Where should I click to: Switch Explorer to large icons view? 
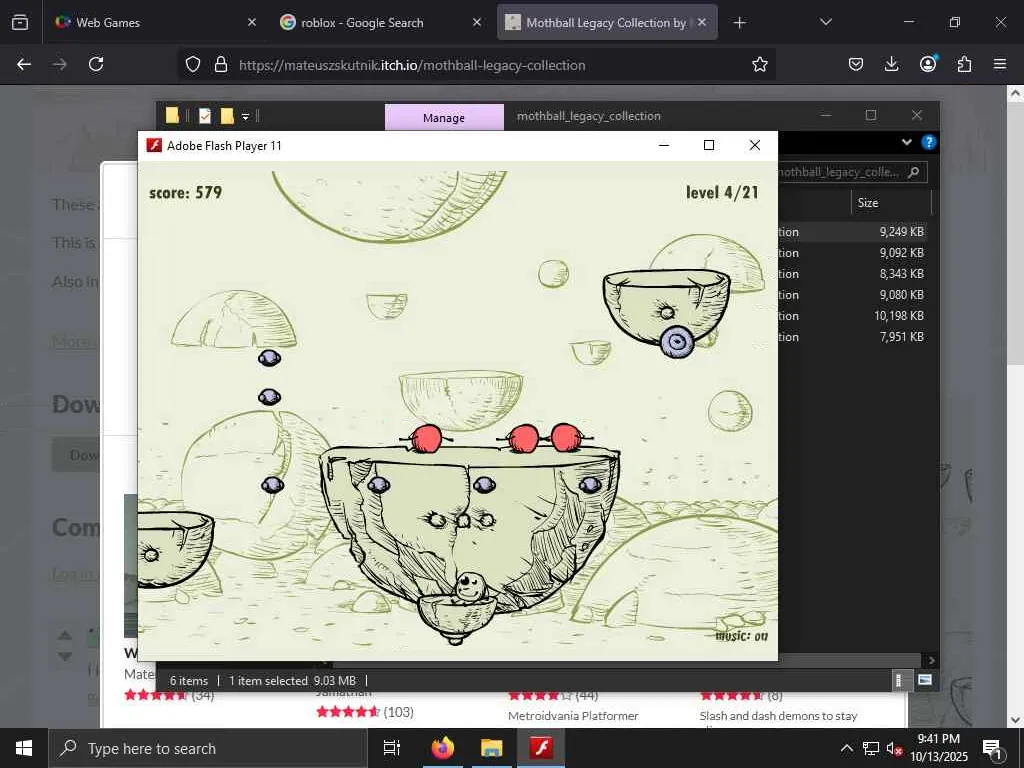pos(924,680)
